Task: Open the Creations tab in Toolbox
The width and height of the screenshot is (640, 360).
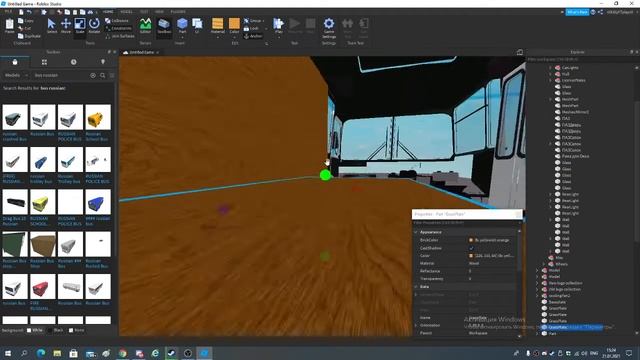Action: pyautogui.click(x=103, y=62)
